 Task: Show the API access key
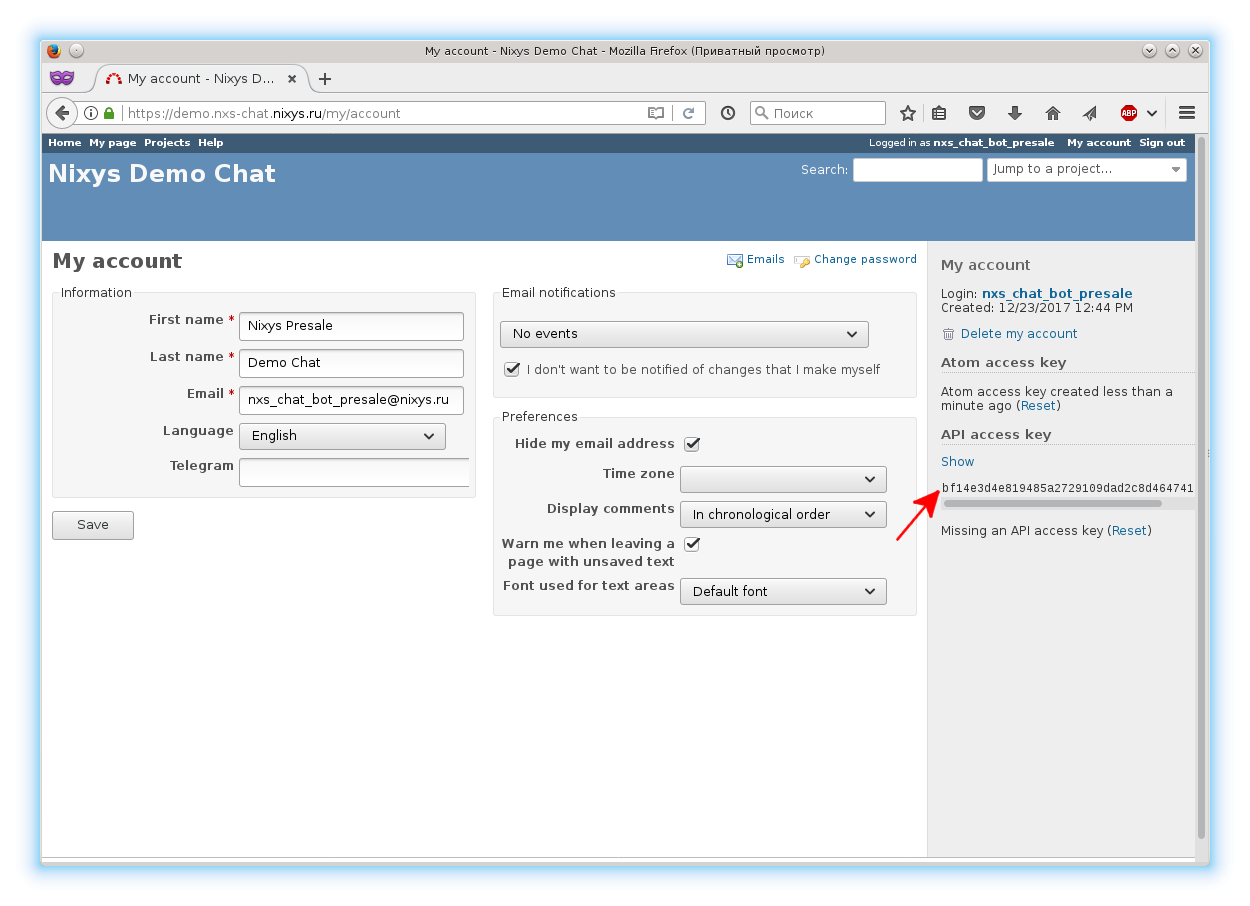(957, 462)
